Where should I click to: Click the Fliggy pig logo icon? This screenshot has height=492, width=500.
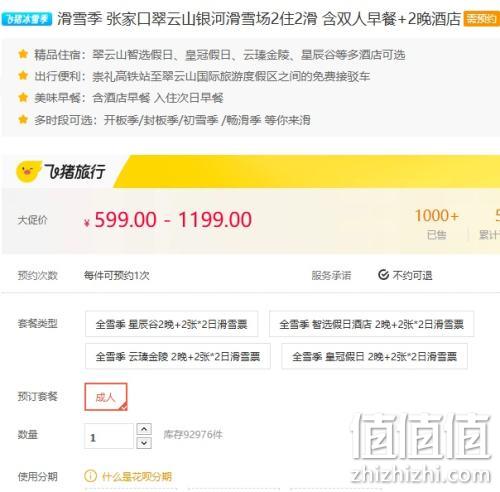click(28, 172)
